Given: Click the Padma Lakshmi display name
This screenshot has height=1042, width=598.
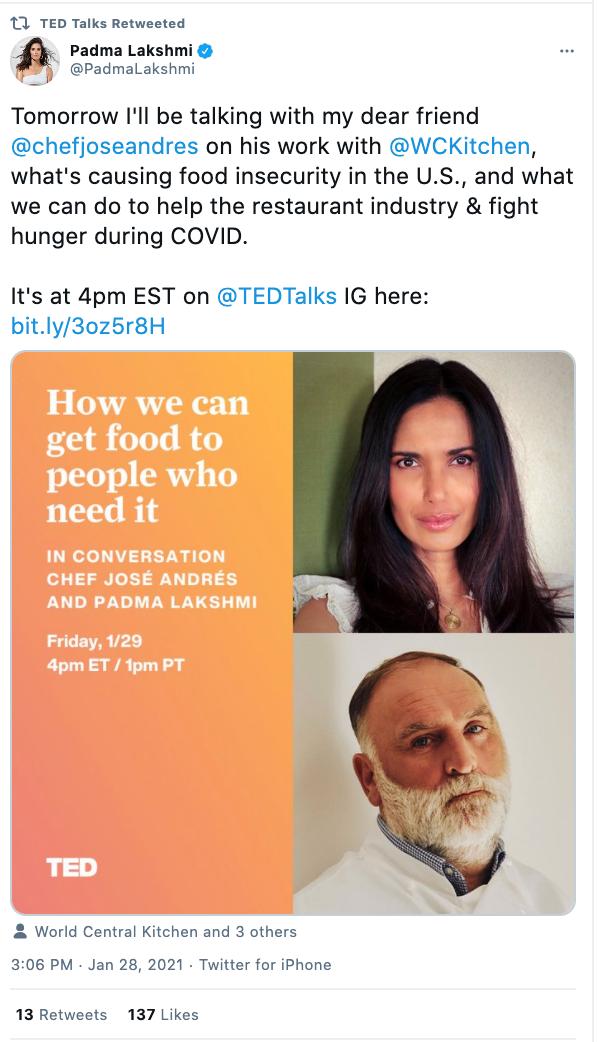Looking at the screenshot, I should (132, 51).
